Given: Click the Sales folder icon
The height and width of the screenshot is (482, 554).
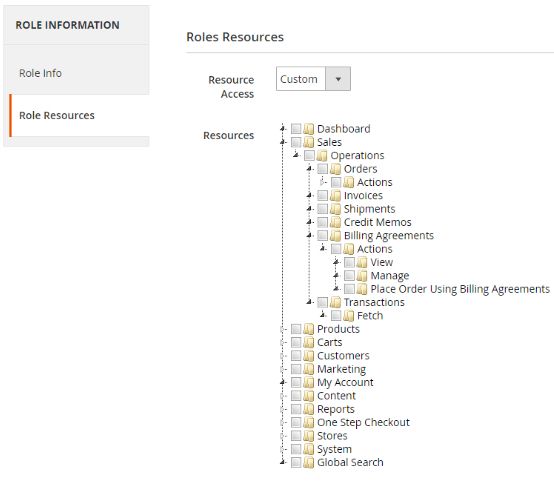Looking at the screenshot, I should point(308,142).
